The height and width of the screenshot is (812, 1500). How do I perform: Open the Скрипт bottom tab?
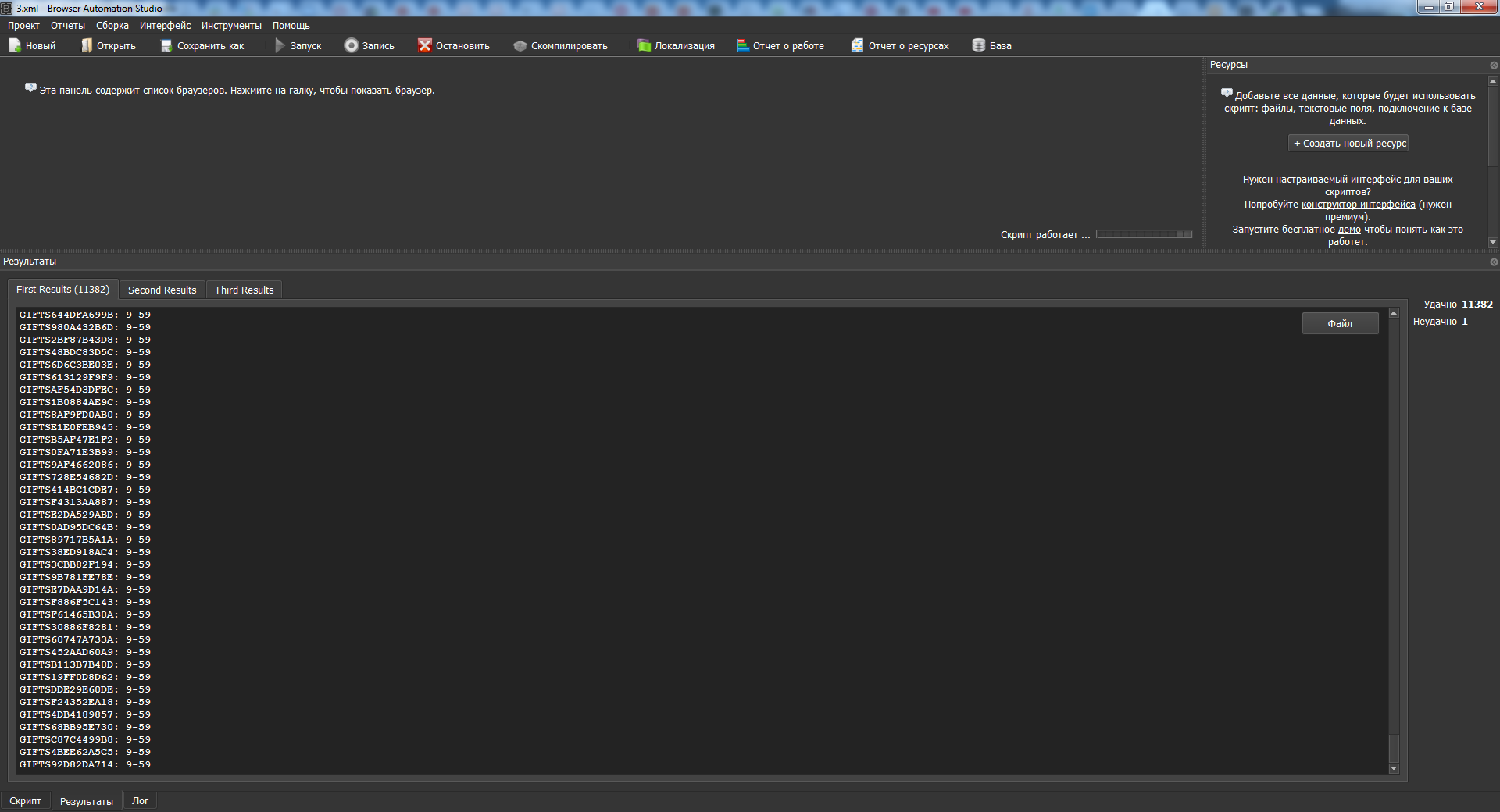tap(25, 801)
